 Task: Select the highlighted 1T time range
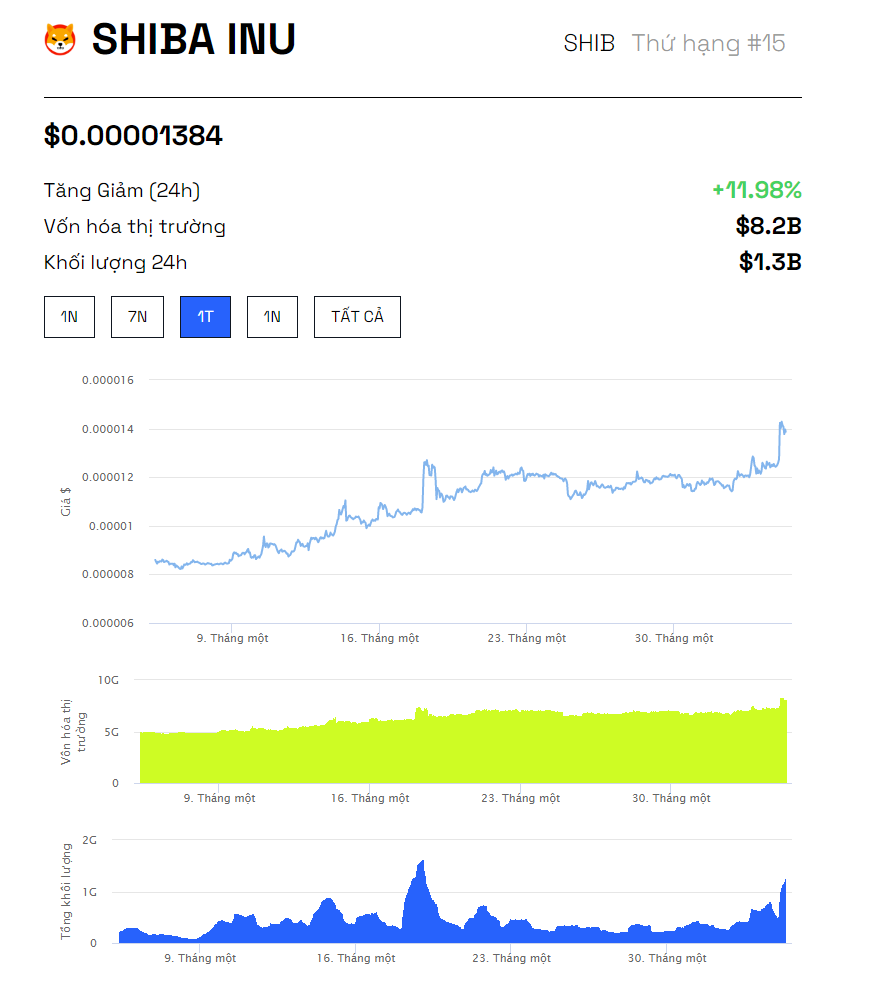coord(205,317)
